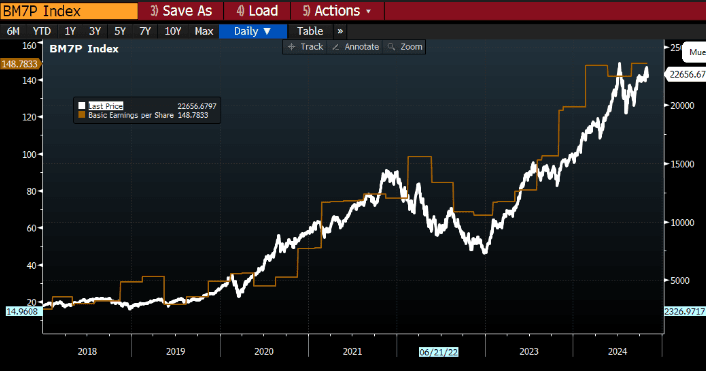This screenshot has height=371, width=706.
Task: Click orange Basic Earnings per Share swatch
Action: click(81, 115)
